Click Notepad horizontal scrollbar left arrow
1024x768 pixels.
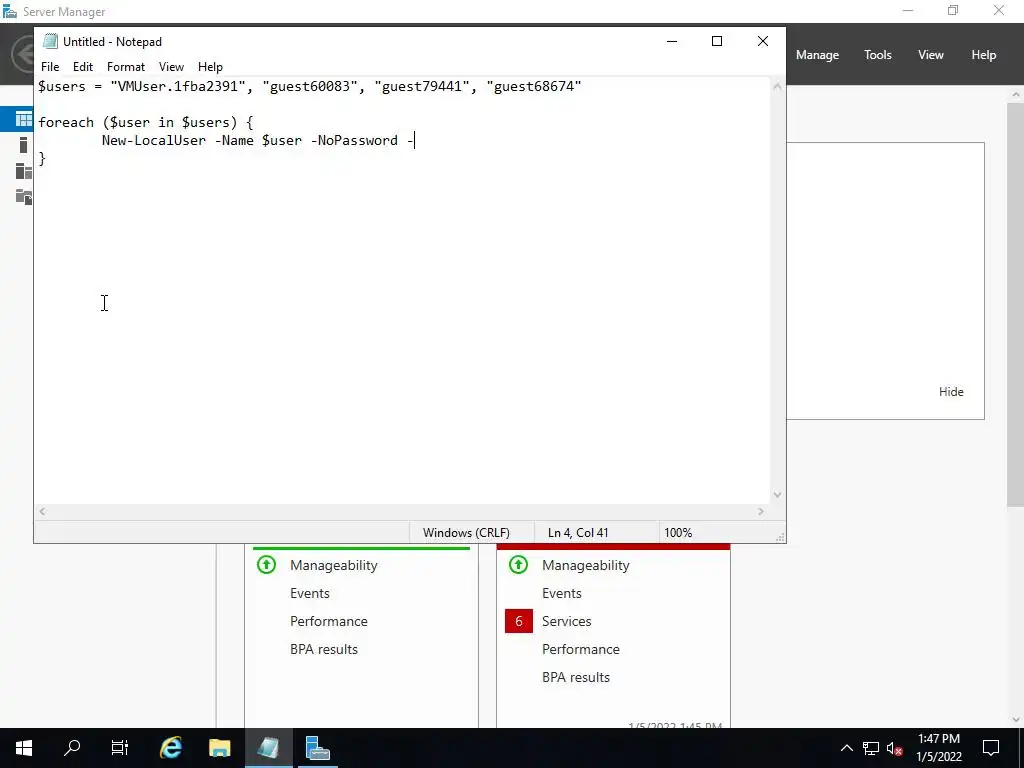(x=42, y=511)
